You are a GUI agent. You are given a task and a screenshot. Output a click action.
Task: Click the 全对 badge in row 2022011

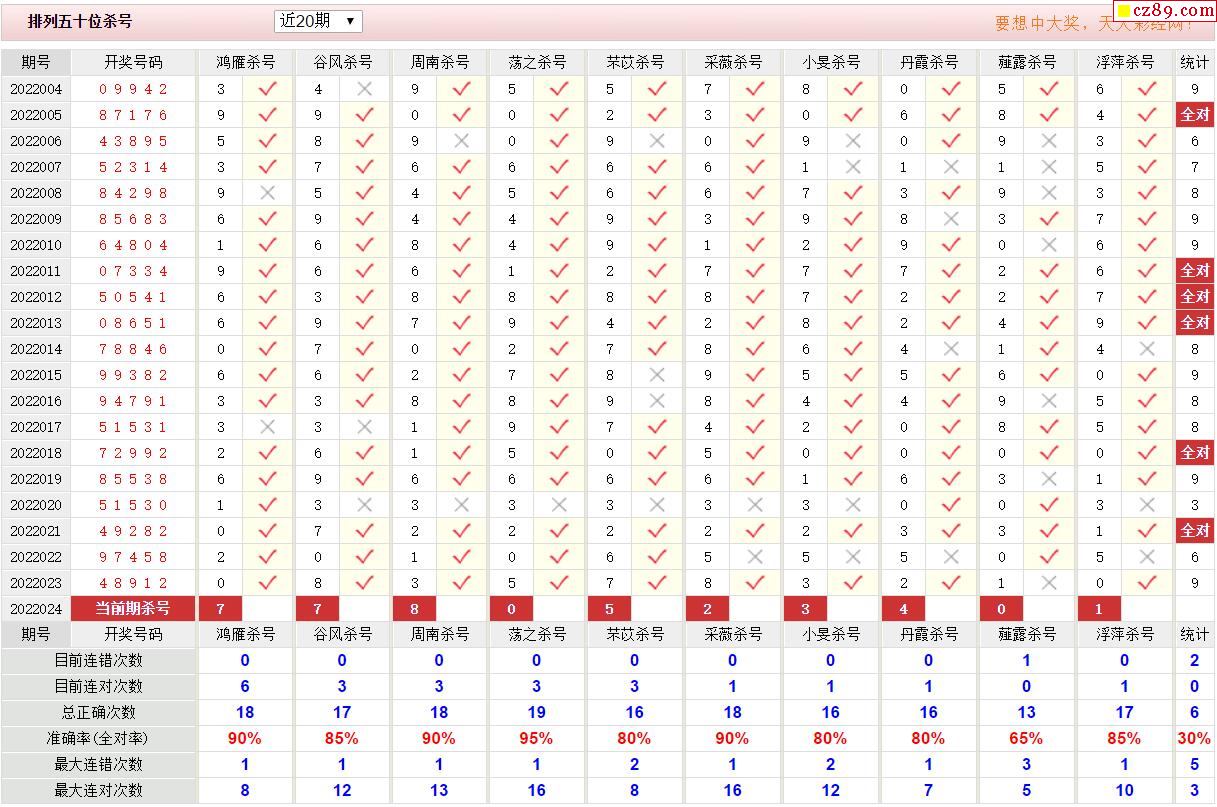[x=1195, y=271]
